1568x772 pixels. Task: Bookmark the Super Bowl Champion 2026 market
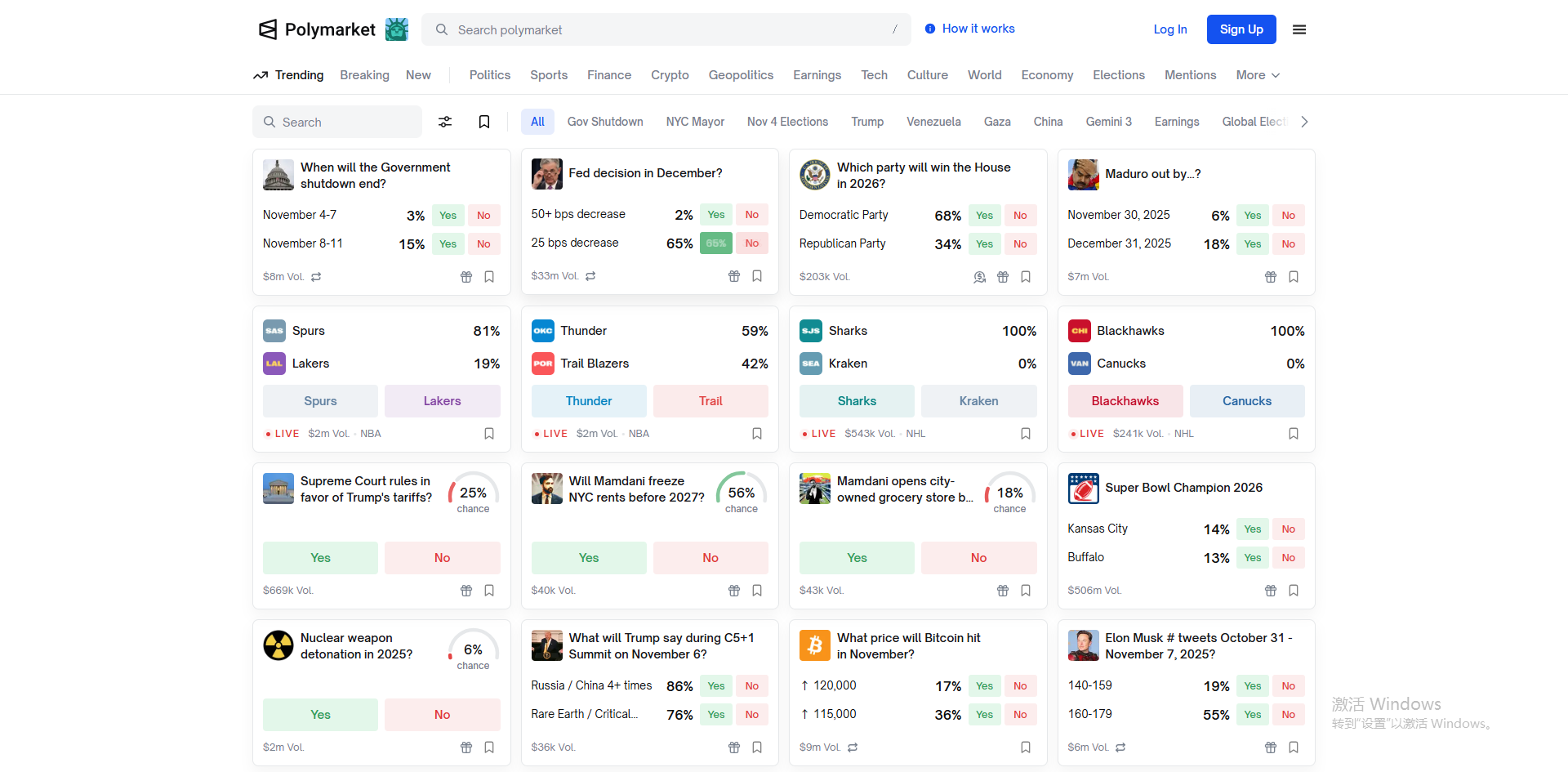pos(1294,591)
